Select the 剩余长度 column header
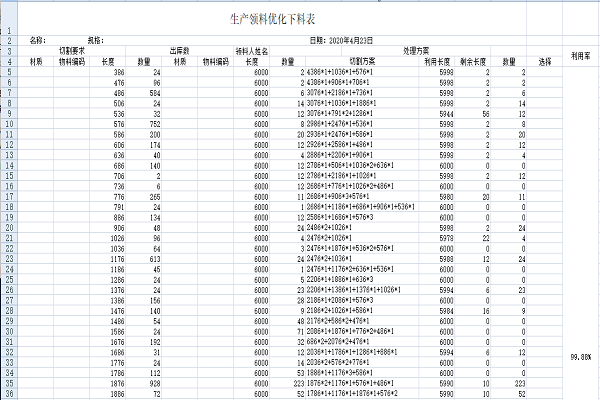Image resolution: width=600 pixels, height=400 pixels. pos(473,61)
